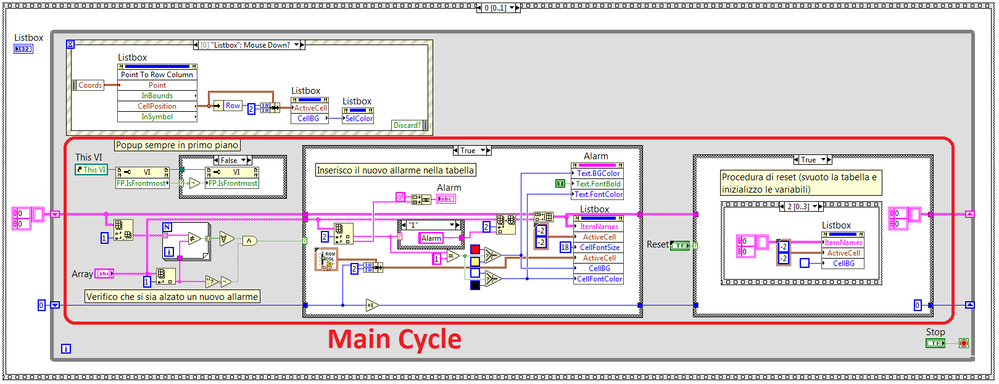Select the CellFontSize property item
The height and width of the screenshot is (384, 999).
click(x=598, y=247)
